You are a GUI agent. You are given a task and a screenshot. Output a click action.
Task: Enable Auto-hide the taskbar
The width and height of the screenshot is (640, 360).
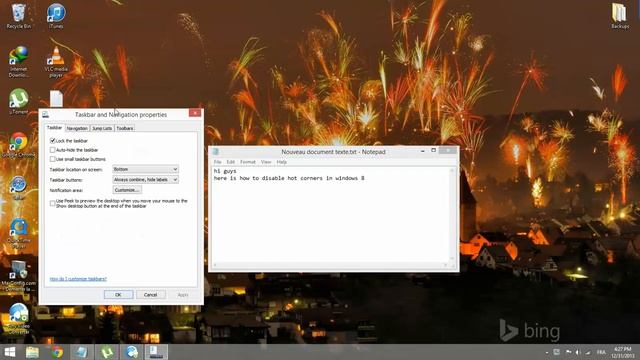53,150
